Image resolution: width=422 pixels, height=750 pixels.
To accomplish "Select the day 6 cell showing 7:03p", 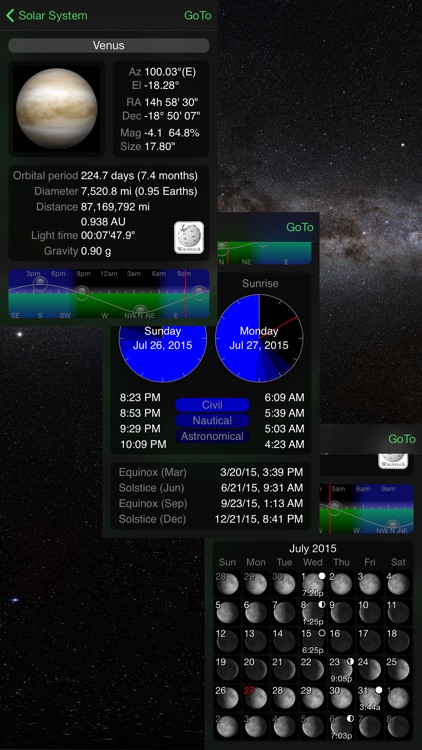I will (x=341, y=727).
